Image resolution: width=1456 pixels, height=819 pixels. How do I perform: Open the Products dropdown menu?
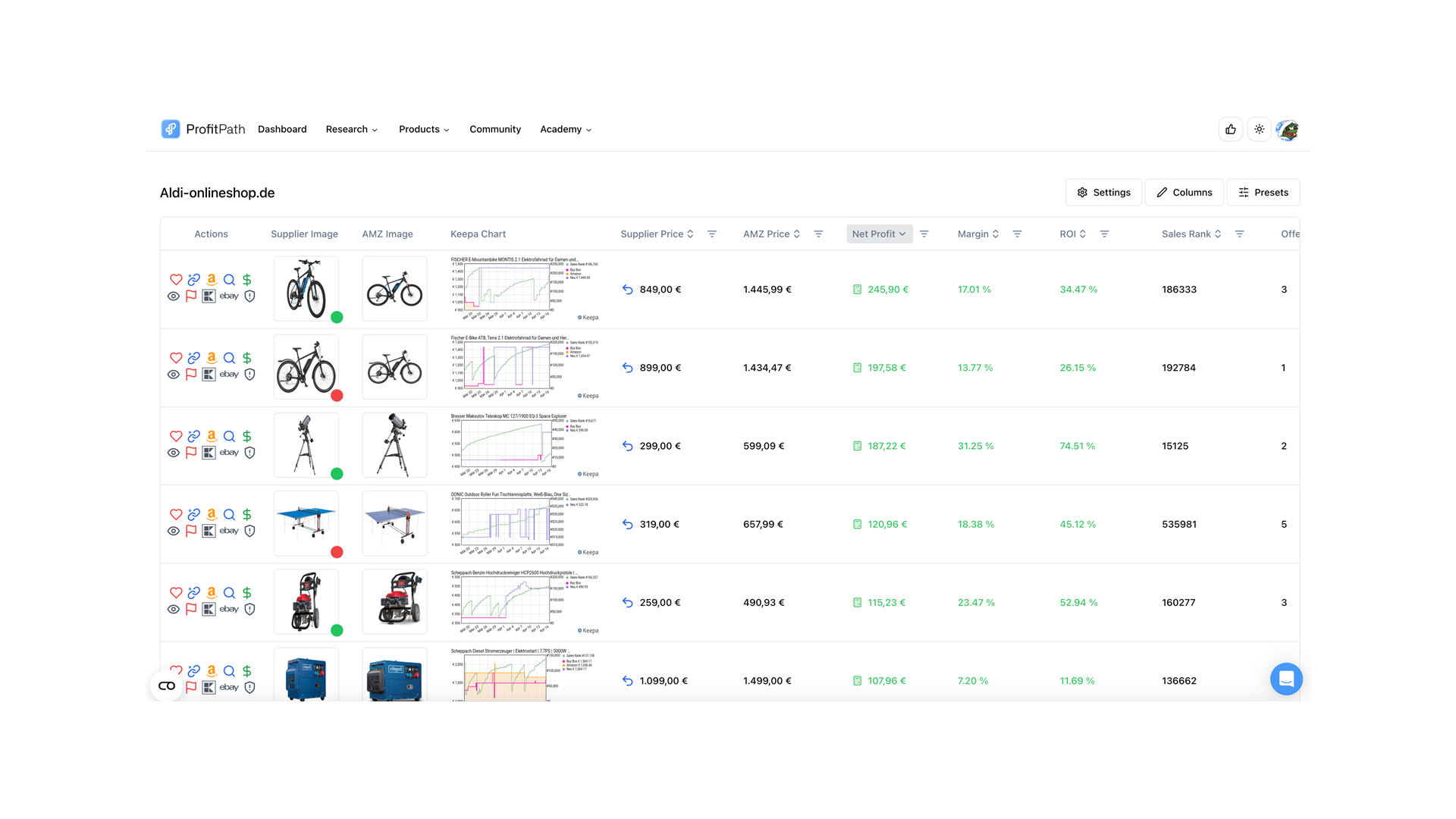[425, 130]
